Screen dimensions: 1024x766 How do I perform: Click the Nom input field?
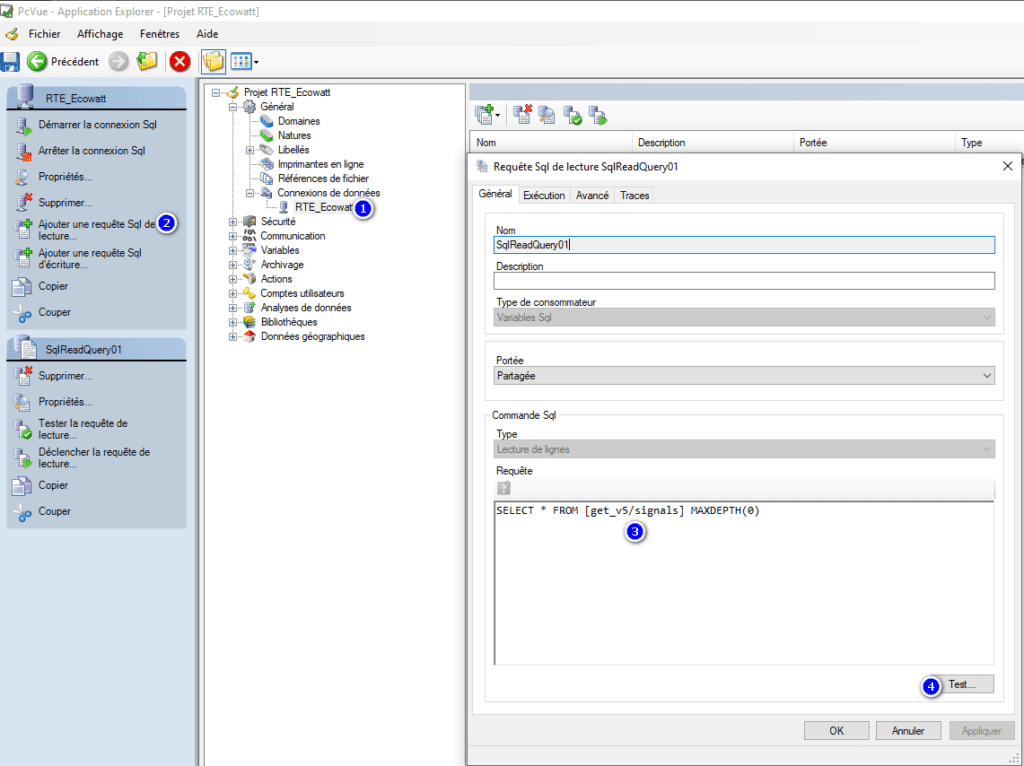click(744, 245)
